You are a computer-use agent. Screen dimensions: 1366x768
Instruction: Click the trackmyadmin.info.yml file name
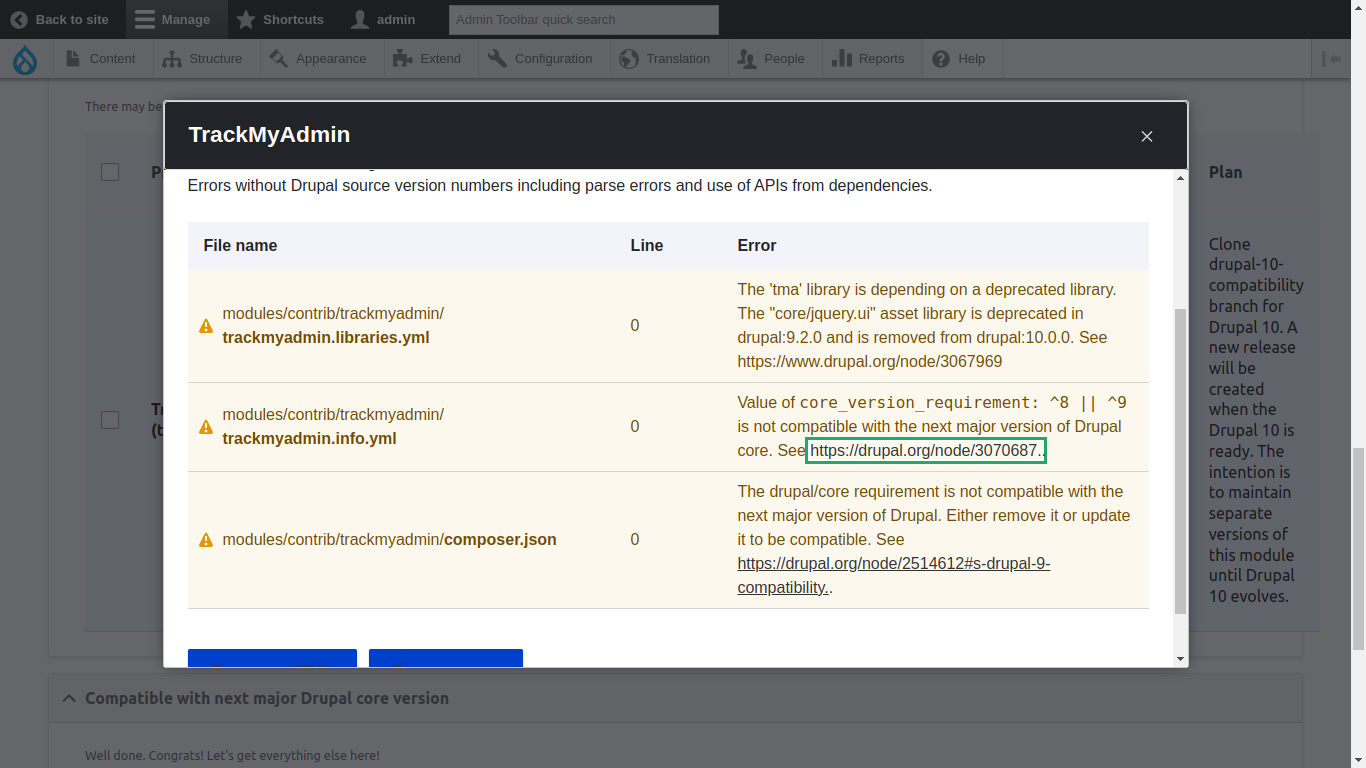[x=309, y=439]
